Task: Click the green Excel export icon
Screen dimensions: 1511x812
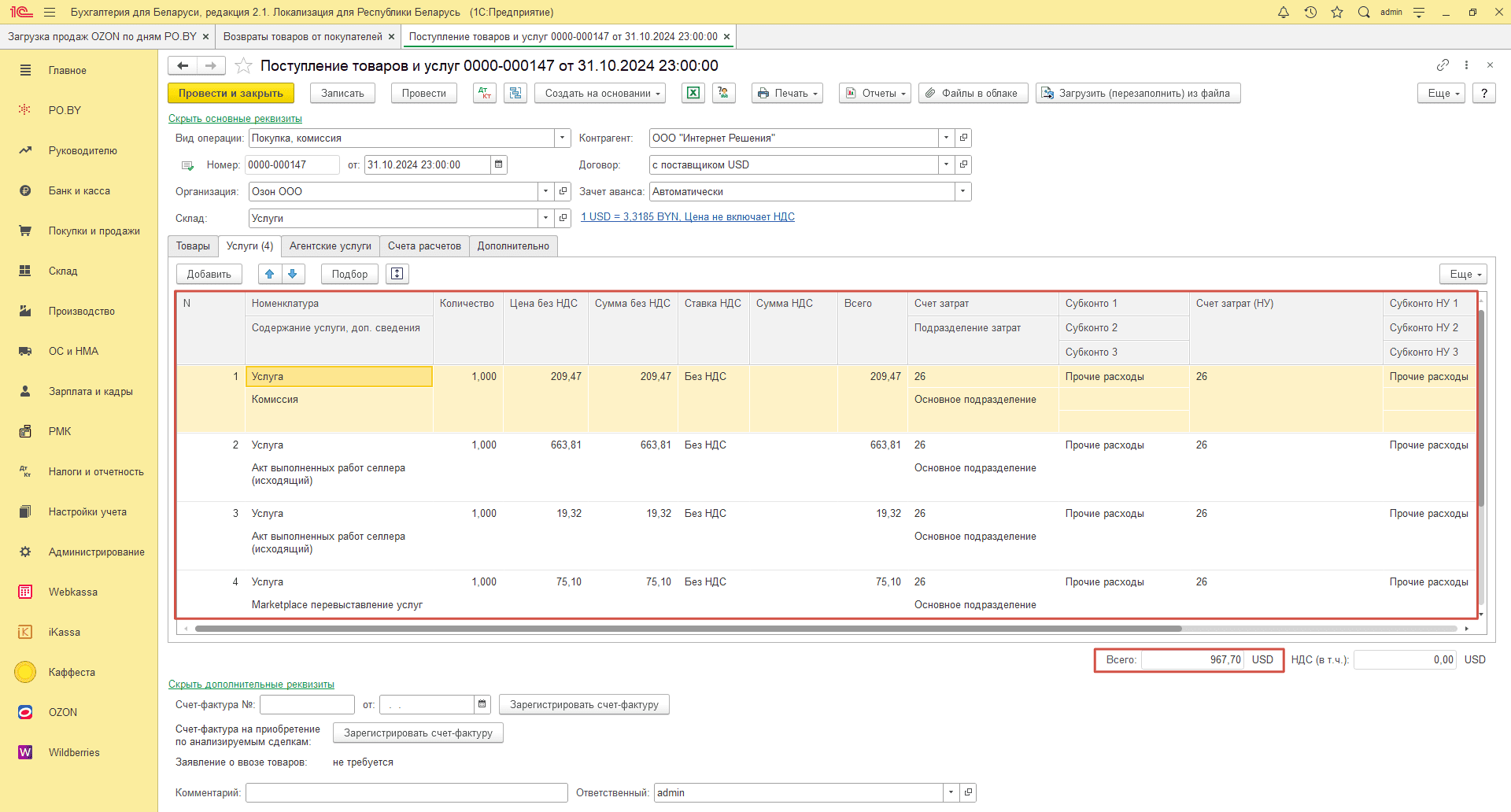Action: click(x=693, y=93)
